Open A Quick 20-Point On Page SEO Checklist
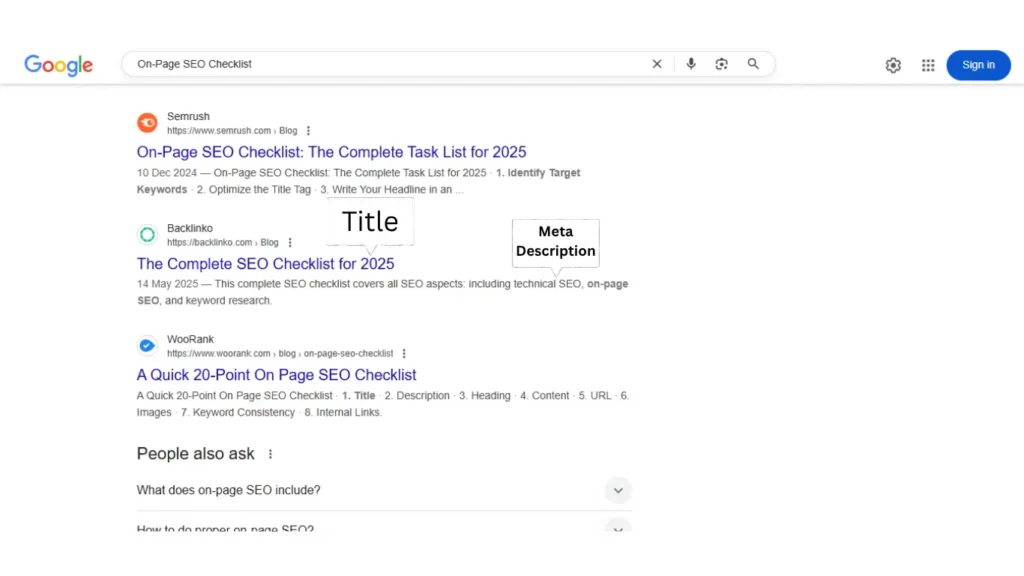The height and width of the screenshot is (576, 1024). 276,375
